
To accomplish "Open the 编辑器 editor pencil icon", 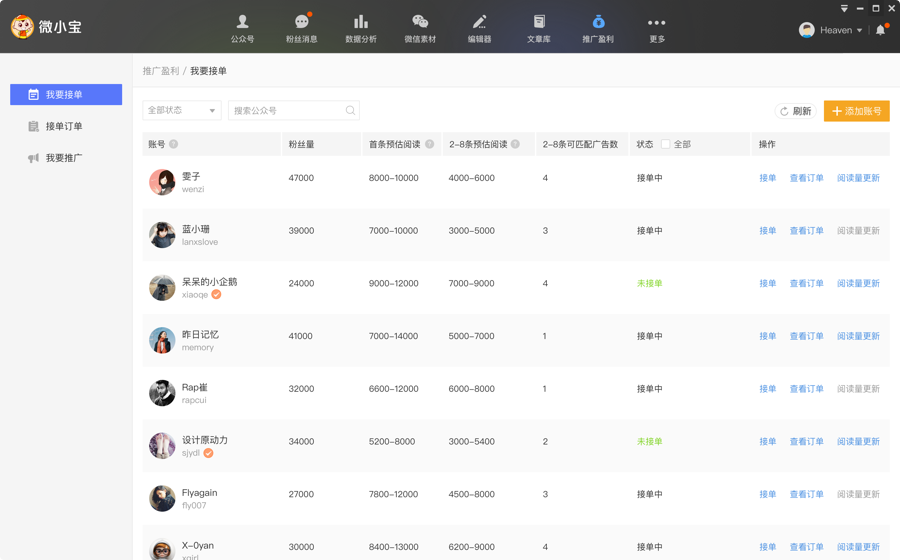I will [x=479, y=22].
